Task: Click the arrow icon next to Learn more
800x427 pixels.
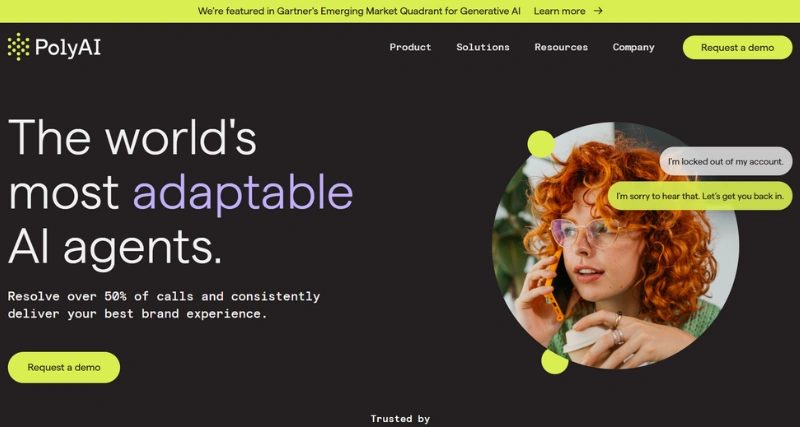Action: coord(598,11)
